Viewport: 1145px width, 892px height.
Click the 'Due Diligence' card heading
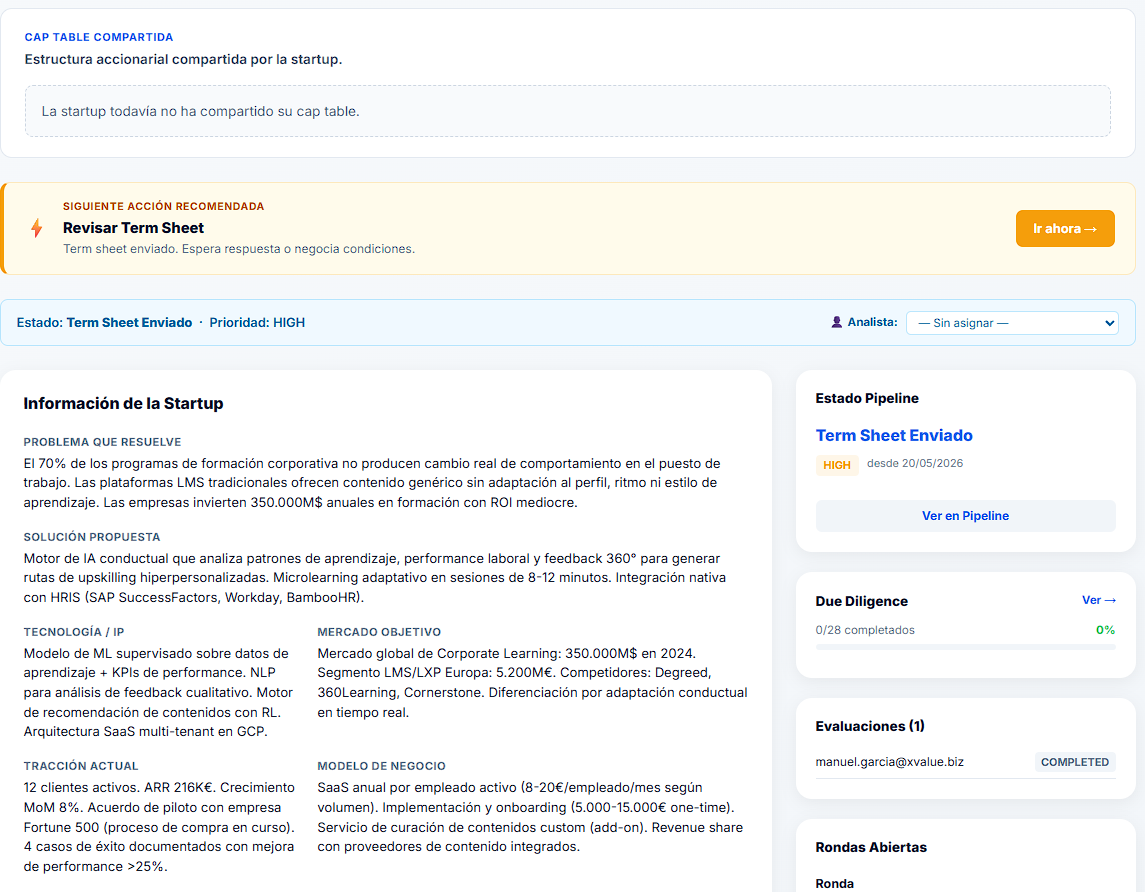tap(862, 601)
